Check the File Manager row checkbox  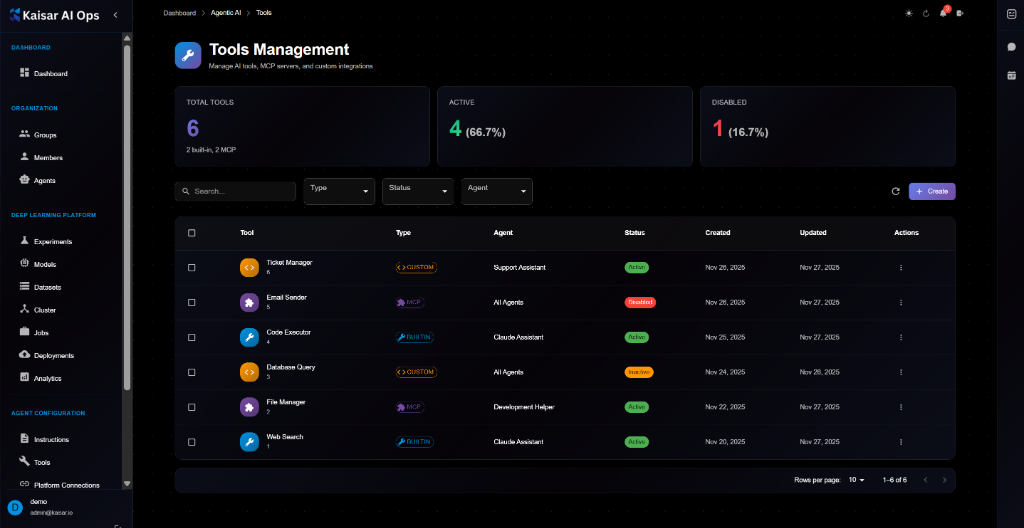point(191,407)
